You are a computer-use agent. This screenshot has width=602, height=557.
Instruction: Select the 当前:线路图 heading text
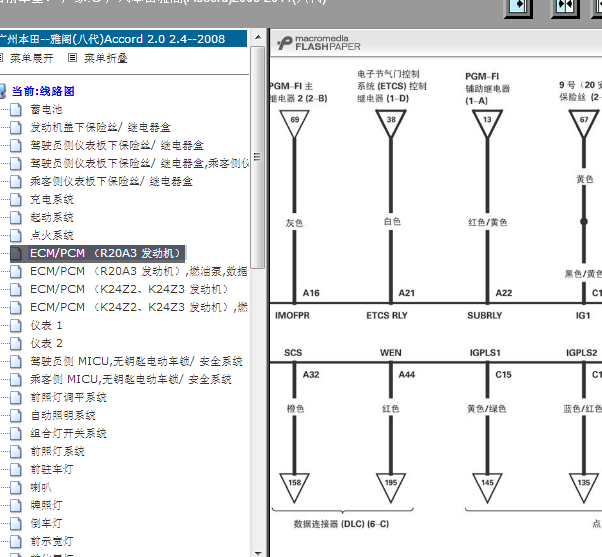pos(43,91)
